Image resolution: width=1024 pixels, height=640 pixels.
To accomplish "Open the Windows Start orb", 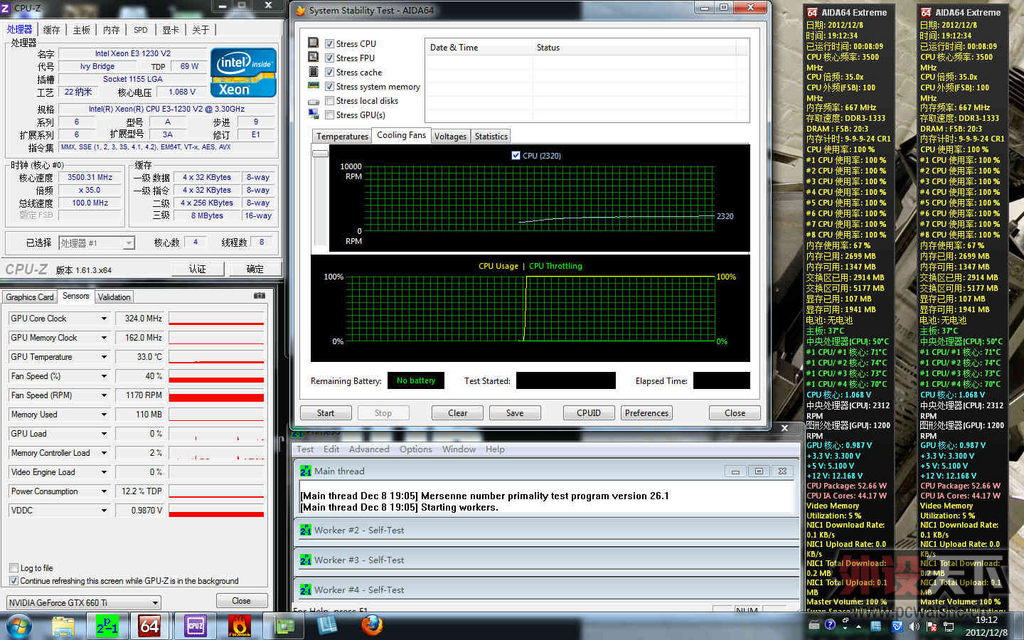I will pyautogui.click(x=18, y=626).
